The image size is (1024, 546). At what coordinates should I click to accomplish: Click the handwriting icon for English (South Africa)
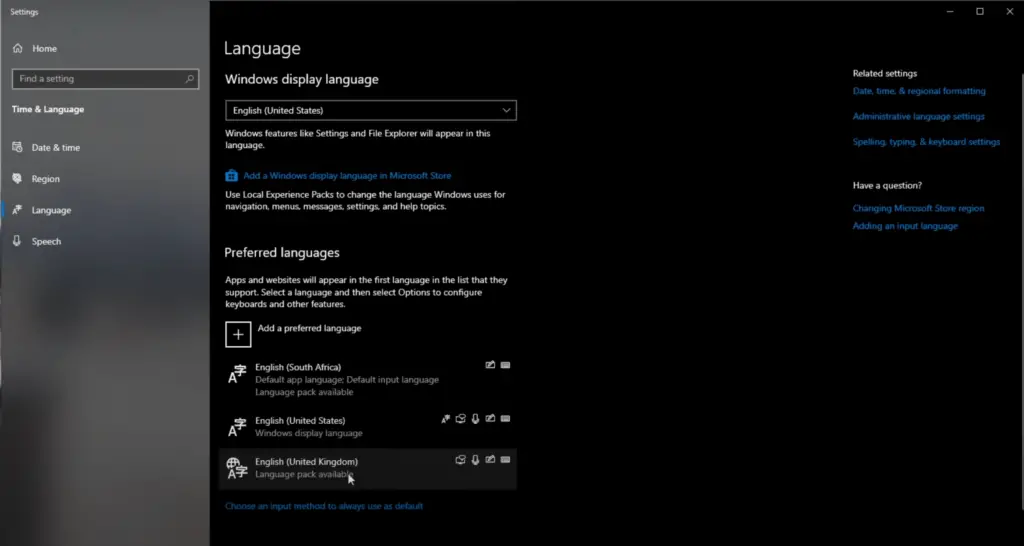tap(490, 365)
